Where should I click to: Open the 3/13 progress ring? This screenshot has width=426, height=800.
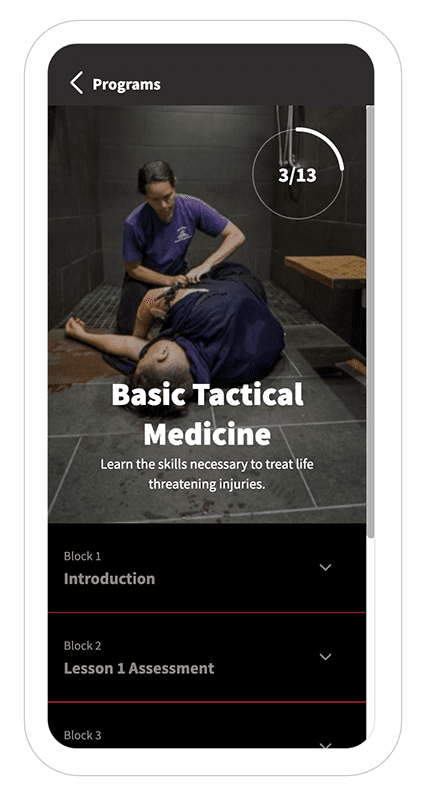pos(298,173)
